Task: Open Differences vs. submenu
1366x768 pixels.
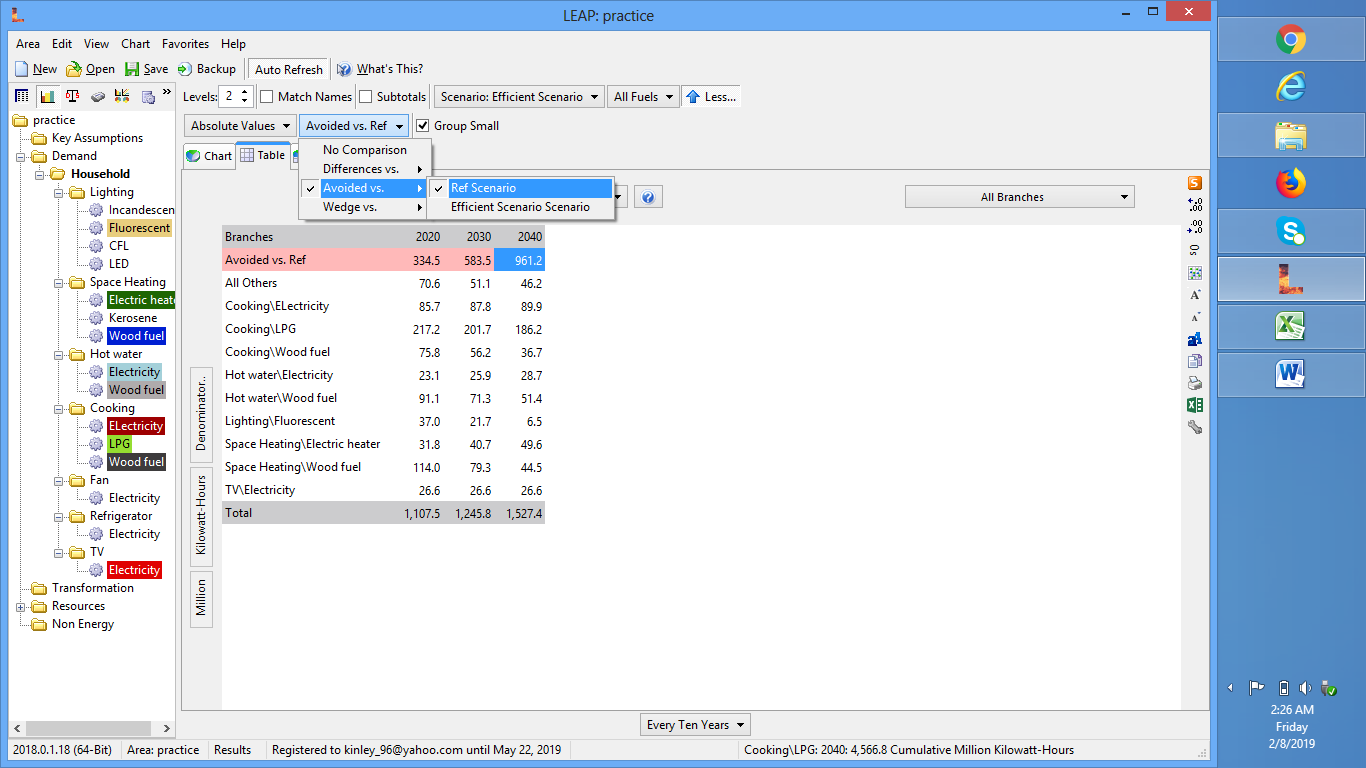Action: pyautogui.click(x=365, y=169)
